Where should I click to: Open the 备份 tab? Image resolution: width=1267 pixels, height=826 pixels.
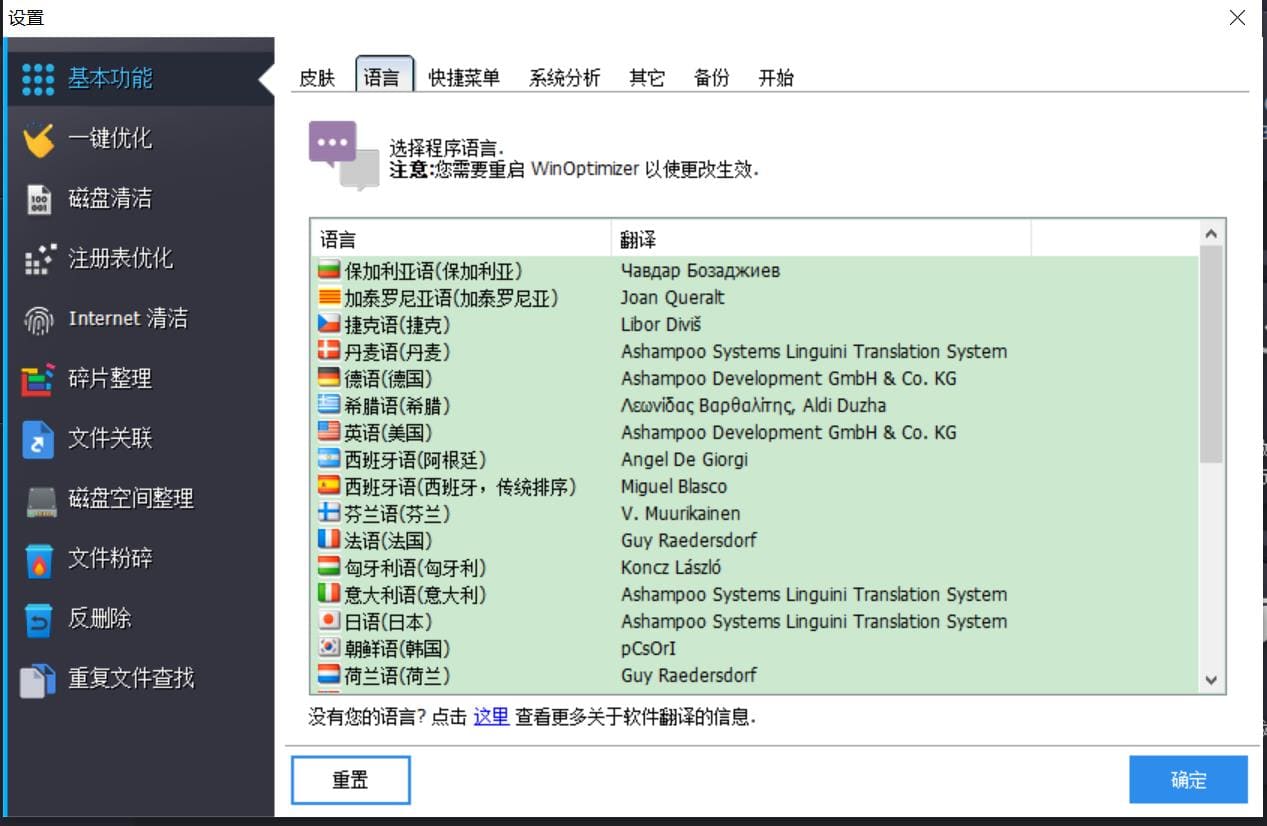point(711,78)
